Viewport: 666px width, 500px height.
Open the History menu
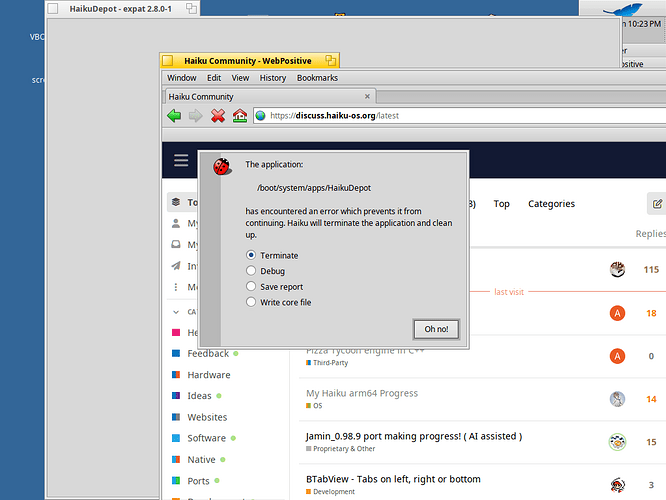[x=273, y=78]
